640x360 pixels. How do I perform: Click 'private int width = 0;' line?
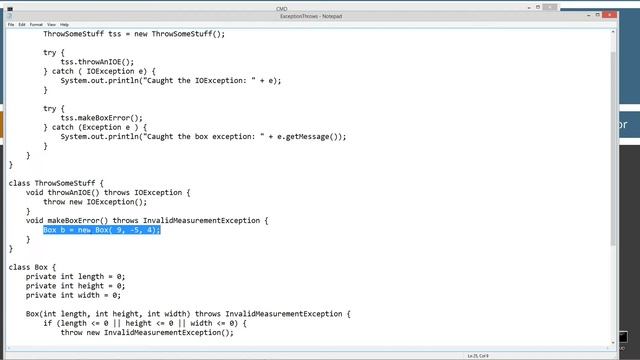coord(73,295)
